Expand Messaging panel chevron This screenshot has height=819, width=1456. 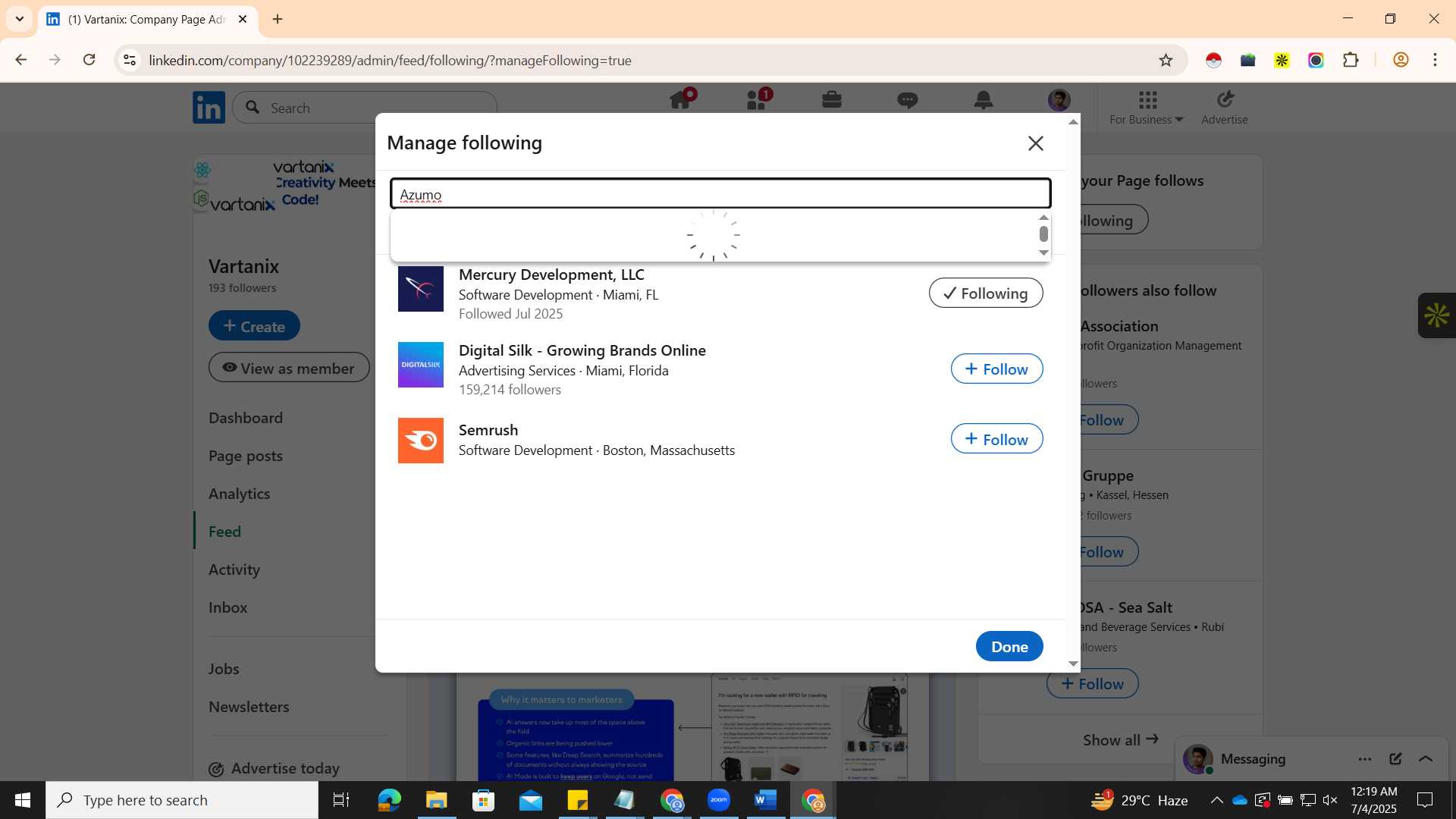(x=1426, y=759)
